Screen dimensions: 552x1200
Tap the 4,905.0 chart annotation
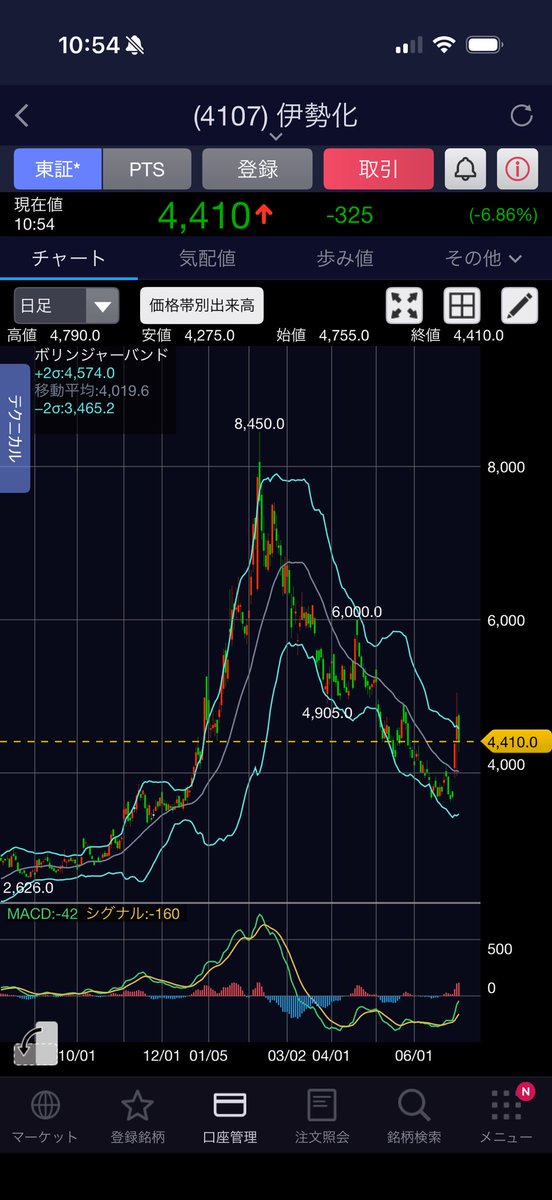[327, 713]
